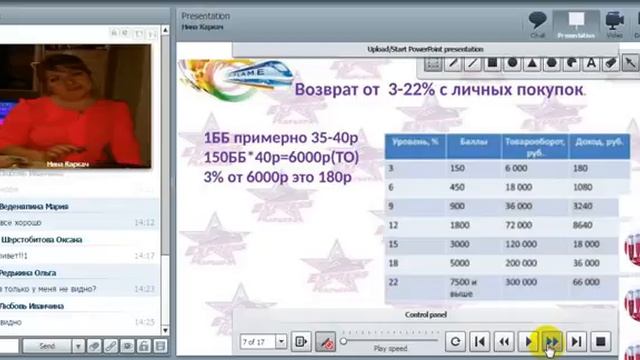Image resolution: width=640 pixels, height=360 pixels.
Task: Click the Upload/Start PowerPoint presentation bar
Action: (x=425, y=49)
